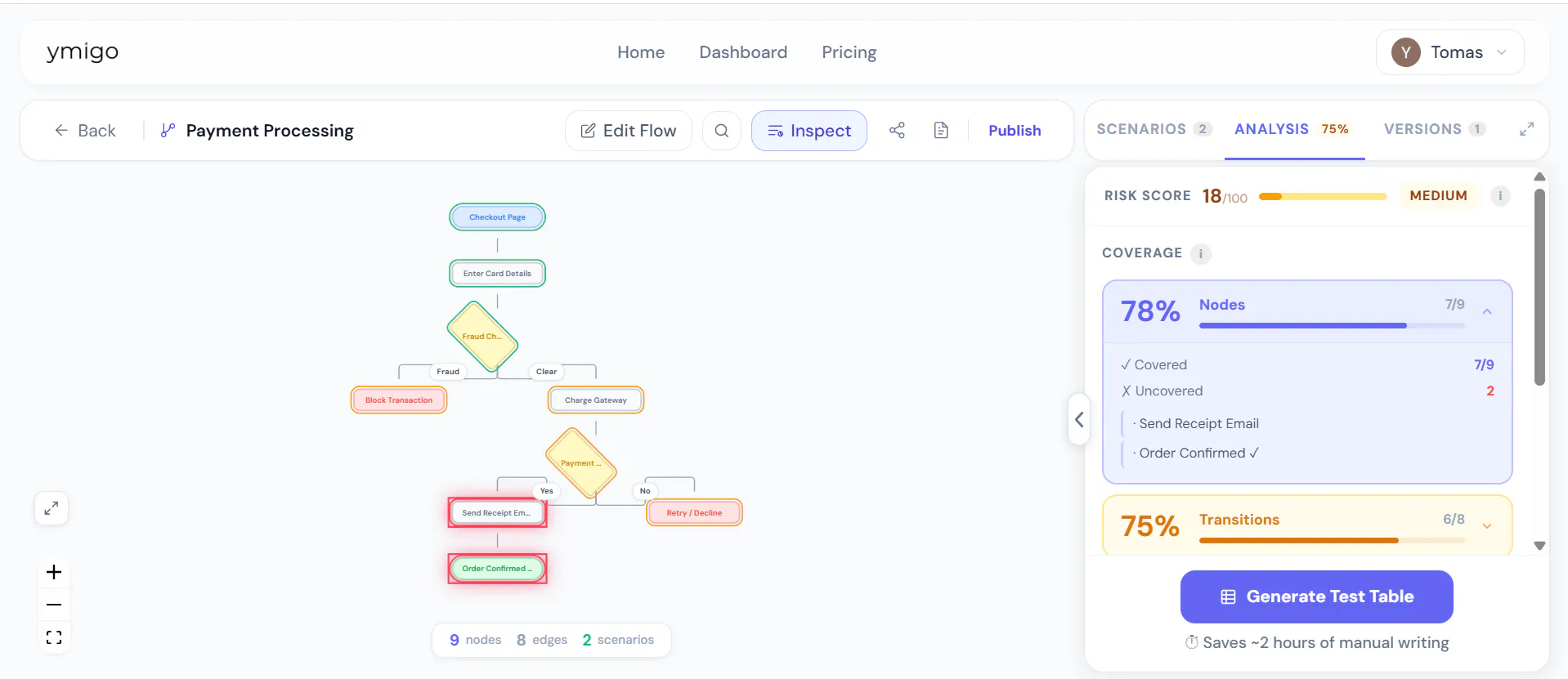Screen dimensions: 1568x679
Task: Click the Publish link
Action: pos(1015,131)
